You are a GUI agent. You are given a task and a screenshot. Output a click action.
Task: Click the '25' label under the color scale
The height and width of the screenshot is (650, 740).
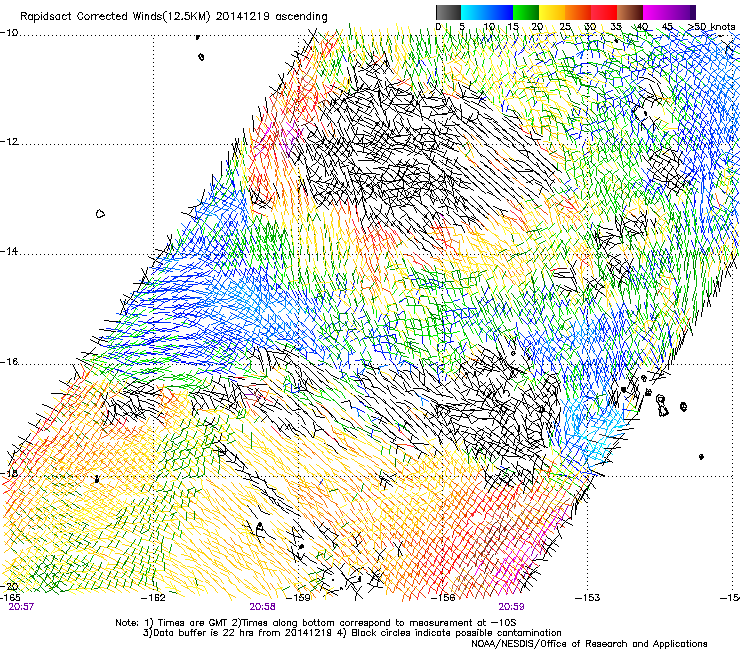[564, 27]
